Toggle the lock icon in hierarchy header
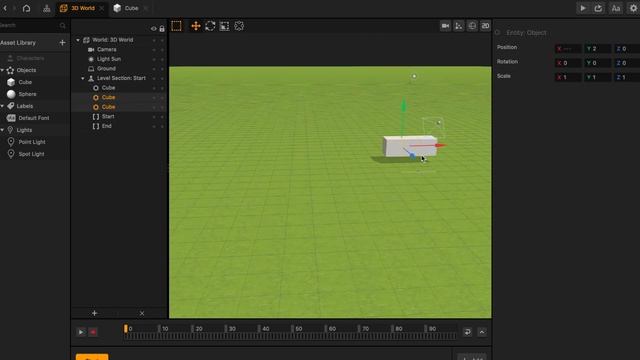Viewport: 640px width, 360px height. point(162,29)
